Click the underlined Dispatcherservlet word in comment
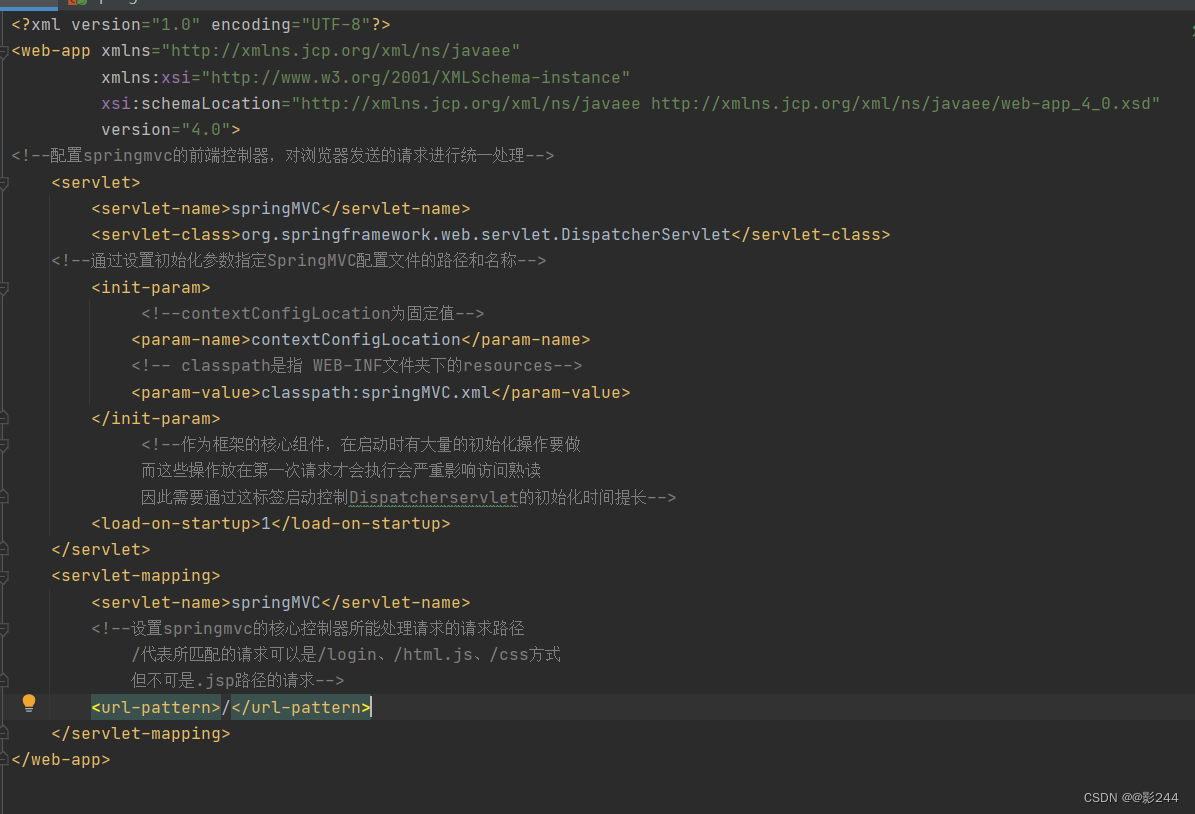This screenshot has width=1195, height=814. coord(434,498)
